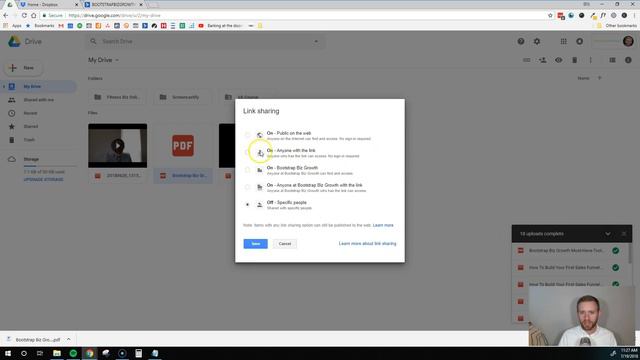The width and height of the screenshot is (640, 360).
Task: Click the Drive help question mark icon
Action: pos(521,41)
